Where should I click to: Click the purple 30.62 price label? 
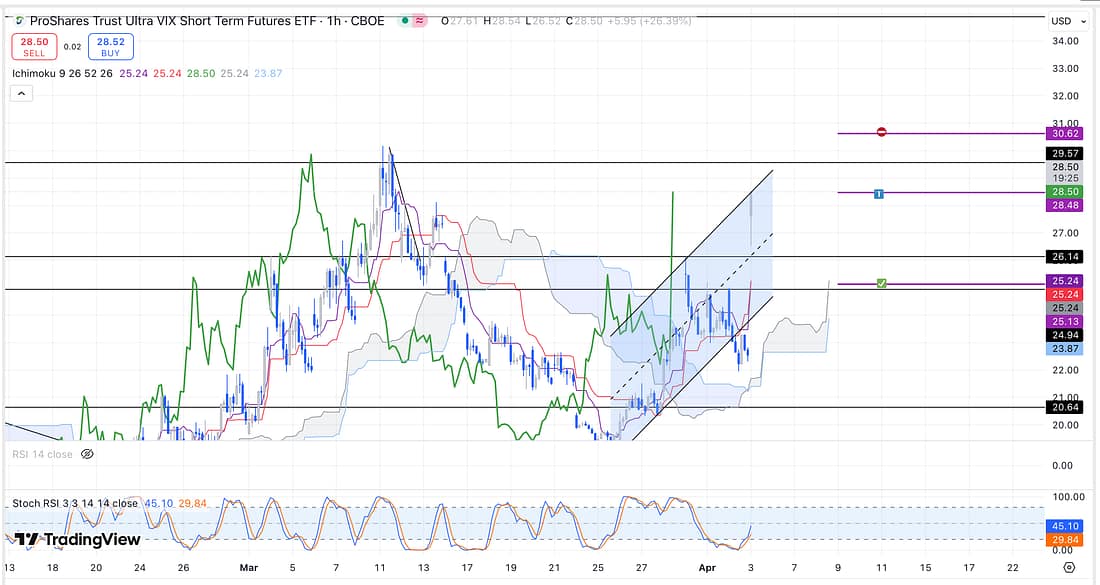(x=1061, y=133)
